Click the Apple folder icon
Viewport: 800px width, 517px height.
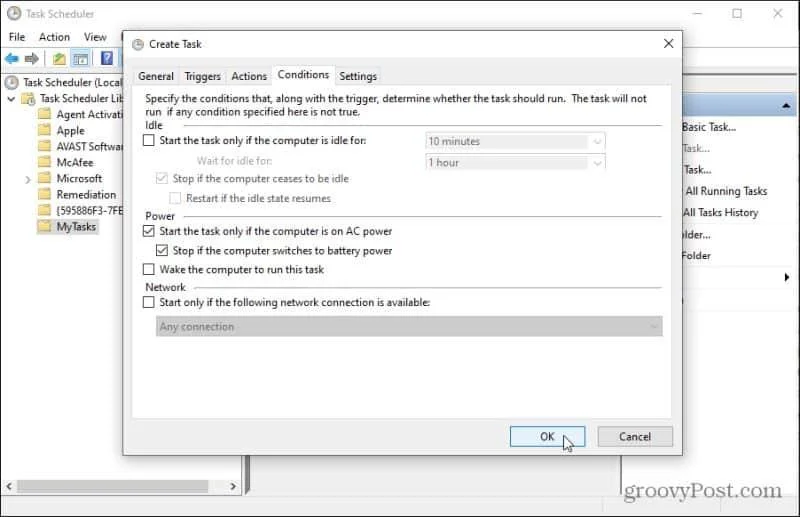[45, 130]
